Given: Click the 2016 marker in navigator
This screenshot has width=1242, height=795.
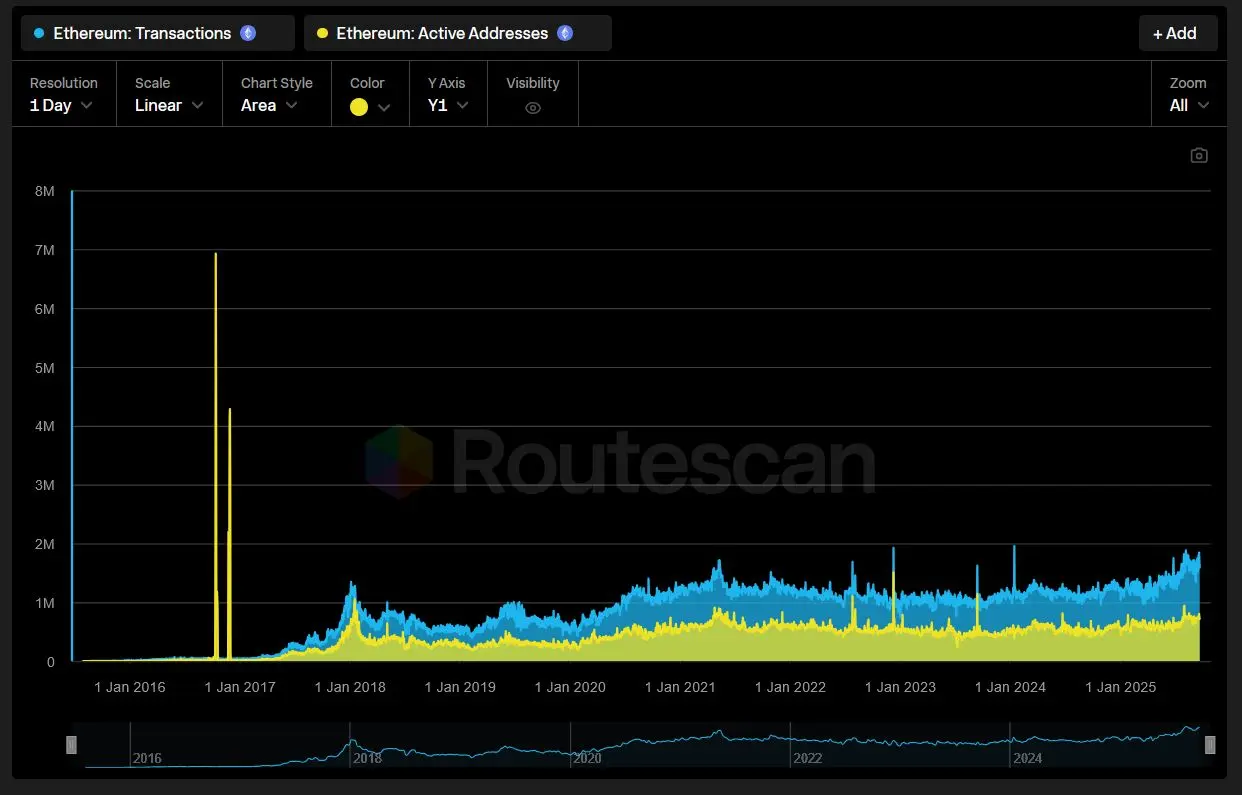Looking at the screenshot, I should [146, 758].
